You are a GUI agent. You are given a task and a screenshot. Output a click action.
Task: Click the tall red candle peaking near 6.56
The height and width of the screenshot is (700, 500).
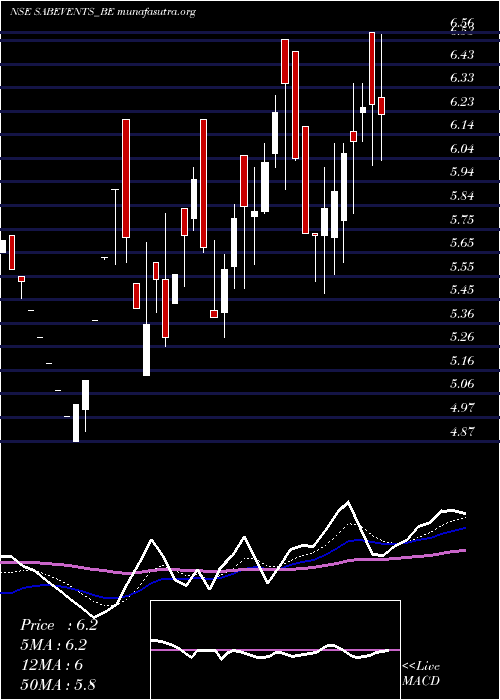(x=371, y=68)
